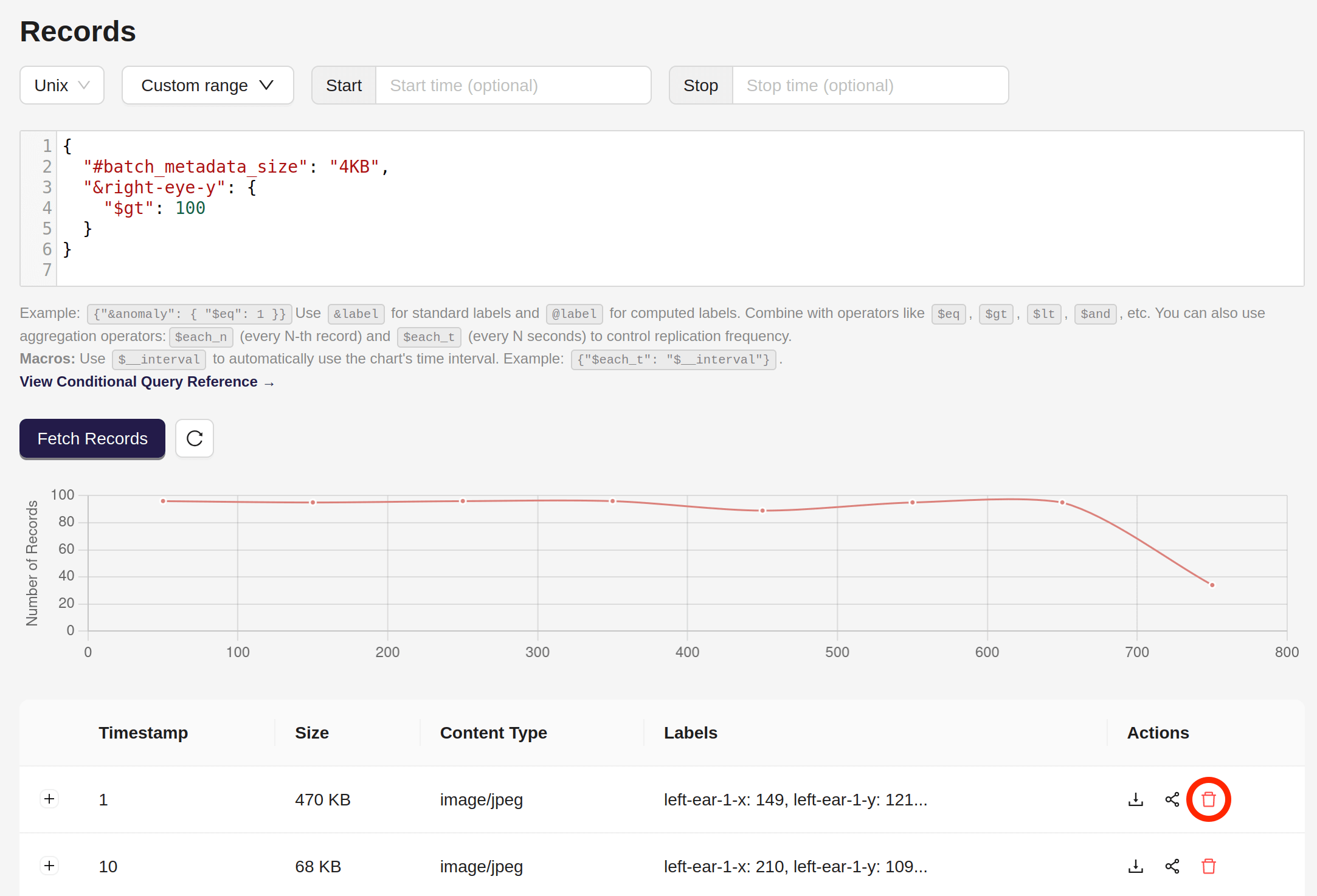The height and width of the screenshot is (896, 1317).
Task: Share the record with timestamp 10
Action: click(1172, 866)
